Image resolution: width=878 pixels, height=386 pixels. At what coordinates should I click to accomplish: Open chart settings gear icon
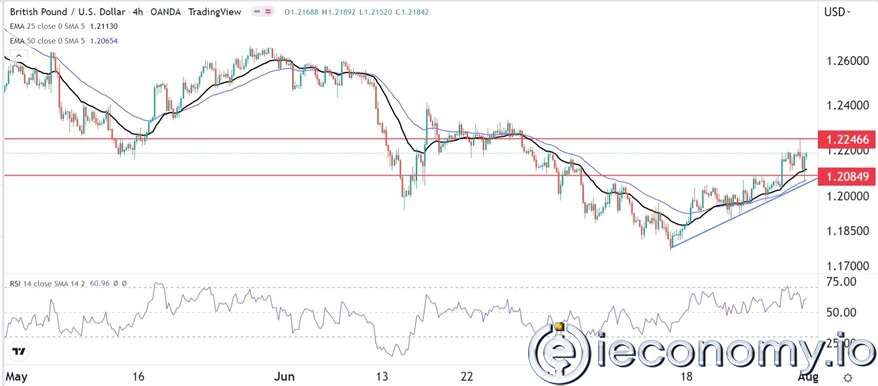(849, 378)
